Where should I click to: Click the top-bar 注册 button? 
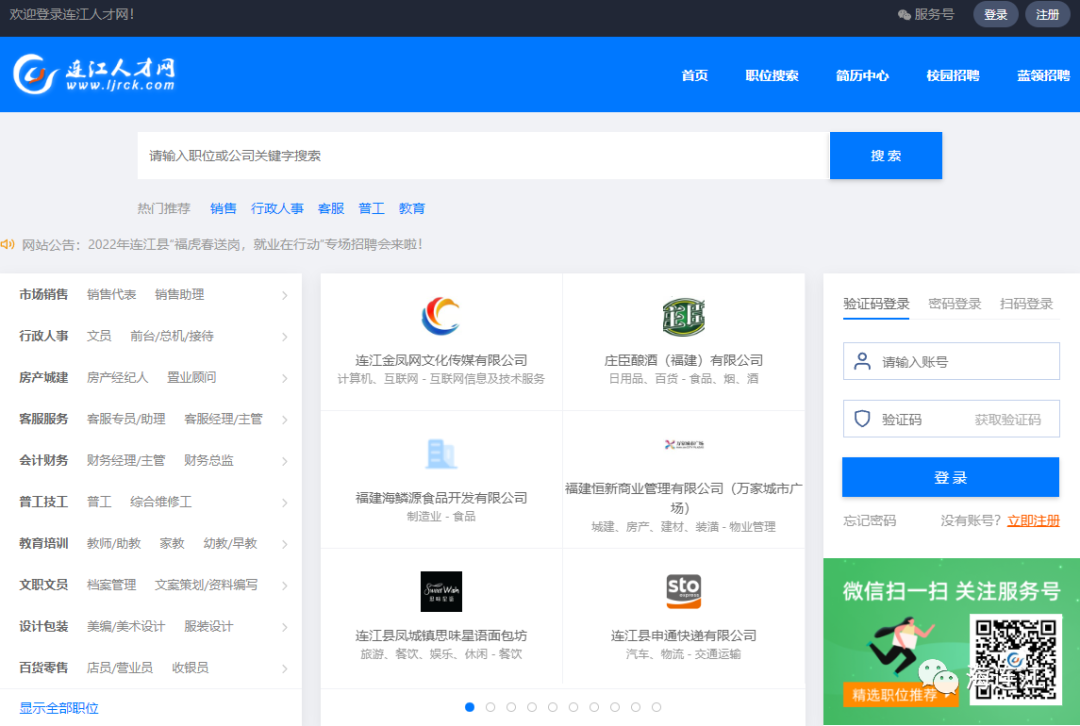click(x=1048, y=14)
